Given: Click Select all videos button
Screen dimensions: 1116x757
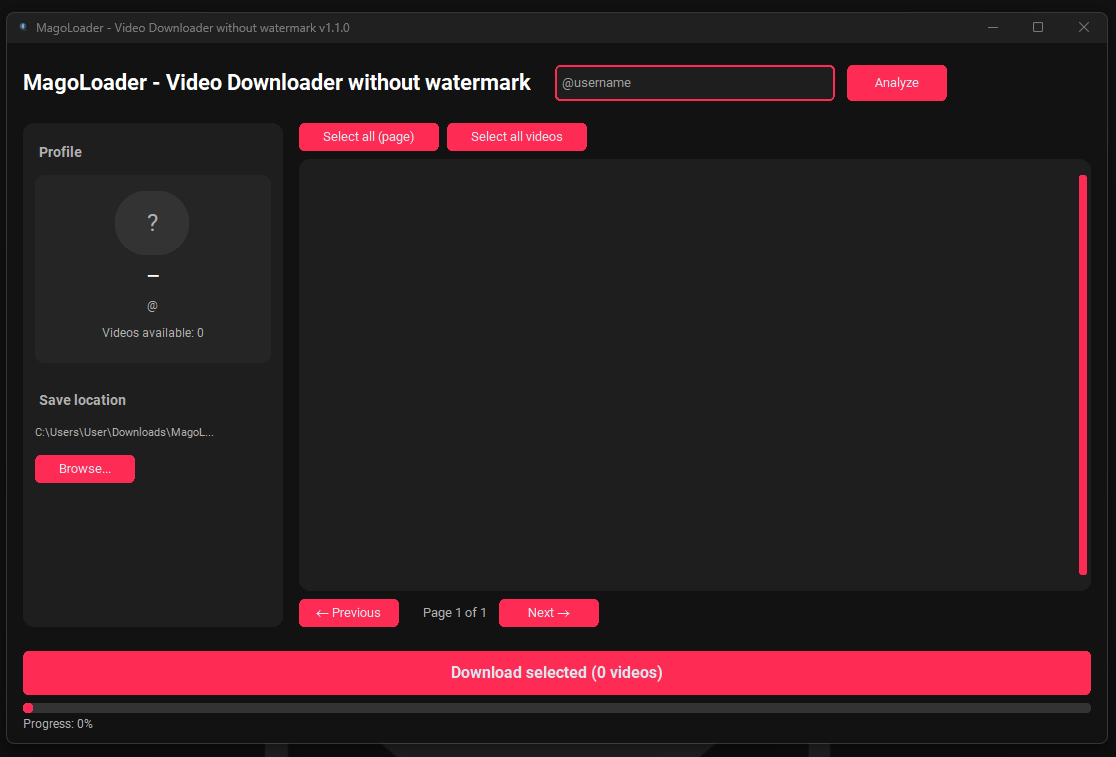Looking at the screenshot, I should tap(517, 137).
